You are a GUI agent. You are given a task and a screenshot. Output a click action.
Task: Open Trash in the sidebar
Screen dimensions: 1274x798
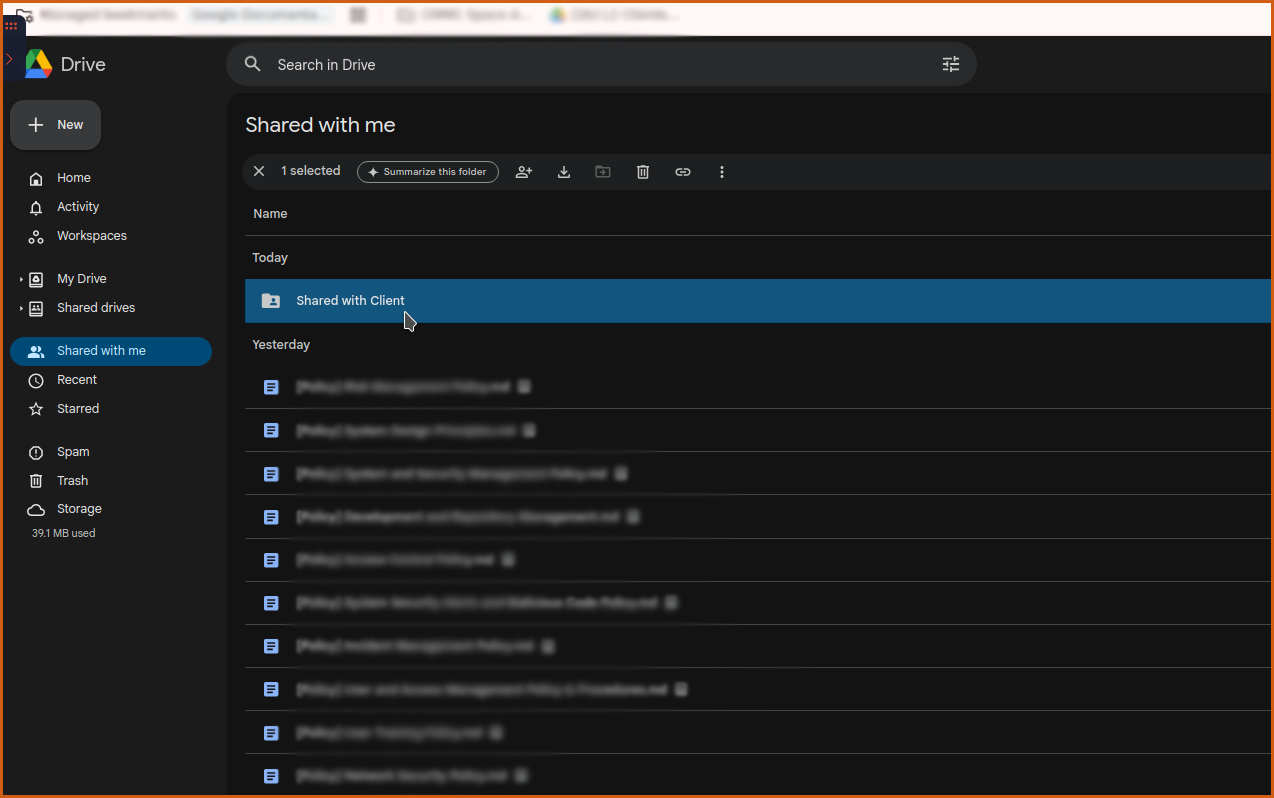tap(72, 481)
